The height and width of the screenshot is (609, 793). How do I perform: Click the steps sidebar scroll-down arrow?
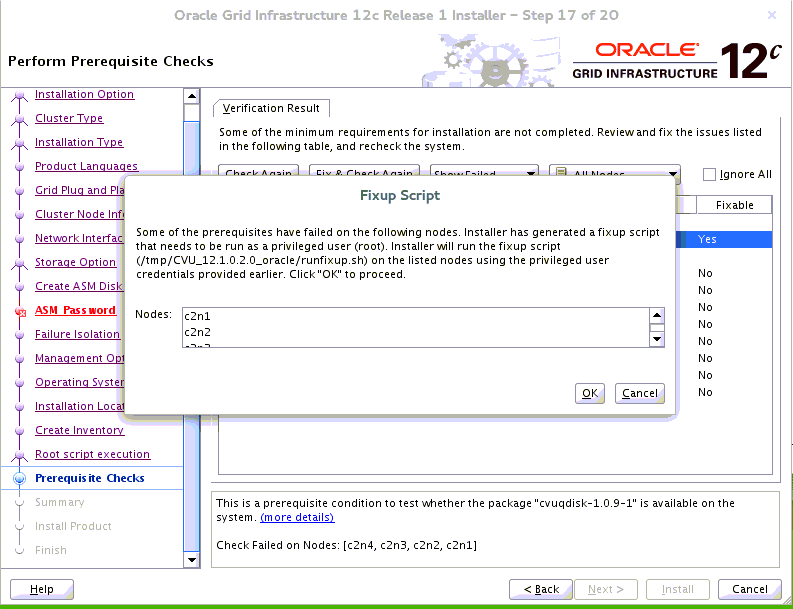click(191, 560)
